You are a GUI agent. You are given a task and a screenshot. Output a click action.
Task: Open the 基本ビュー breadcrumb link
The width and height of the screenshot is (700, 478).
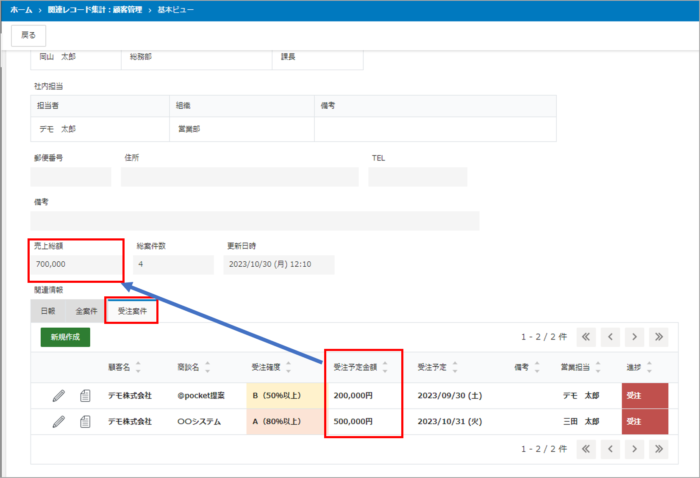pyautogui.click(x=175, y=10)
